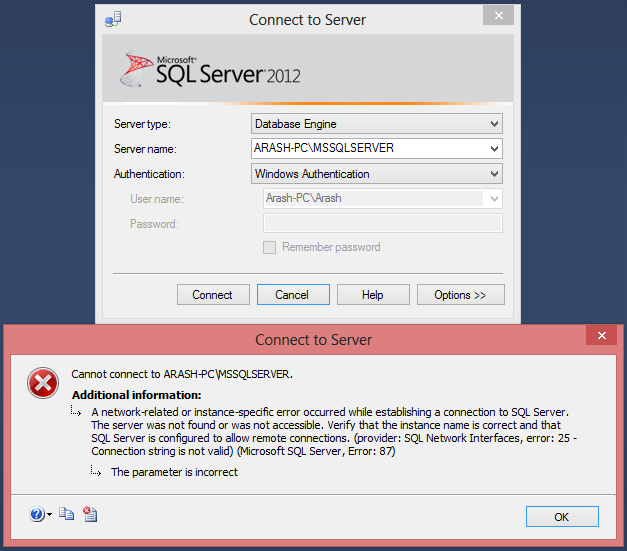Dismiss the error with OK button

click(x=562, y=517)
